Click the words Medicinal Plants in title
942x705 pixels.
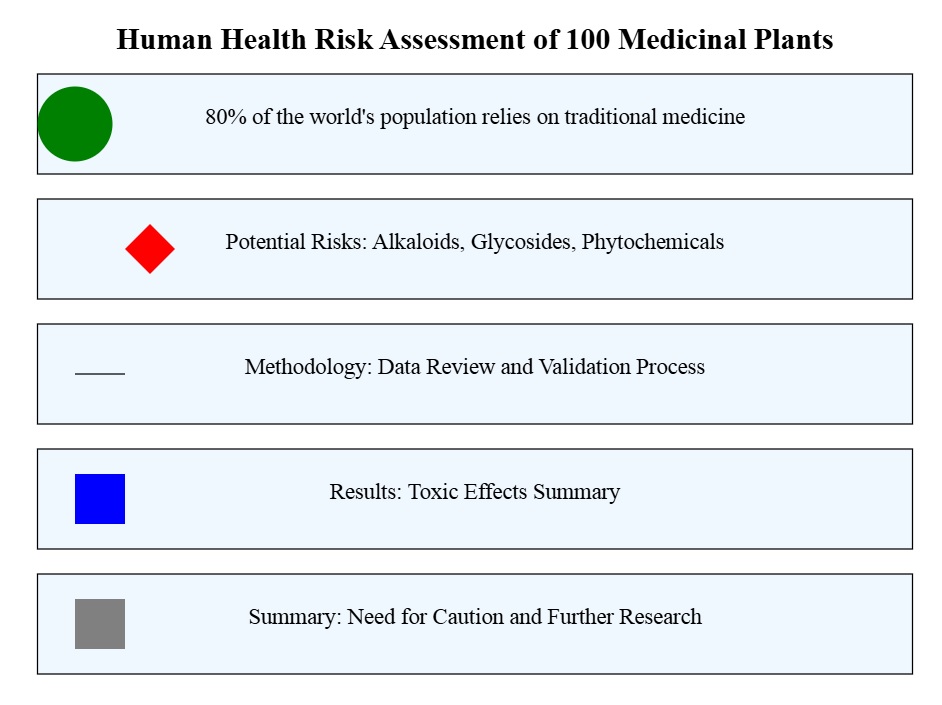point(726,40)
